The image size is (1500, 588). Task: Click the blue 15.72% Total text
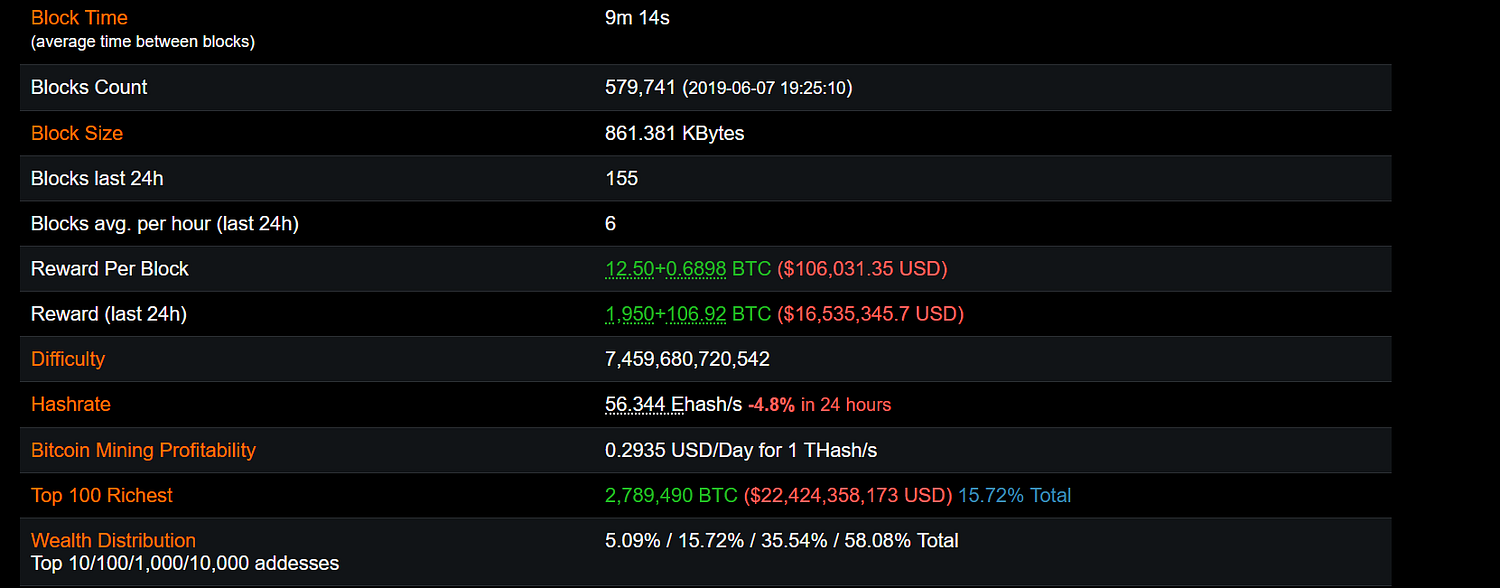pyautogui.click(x=1014, y=495)
